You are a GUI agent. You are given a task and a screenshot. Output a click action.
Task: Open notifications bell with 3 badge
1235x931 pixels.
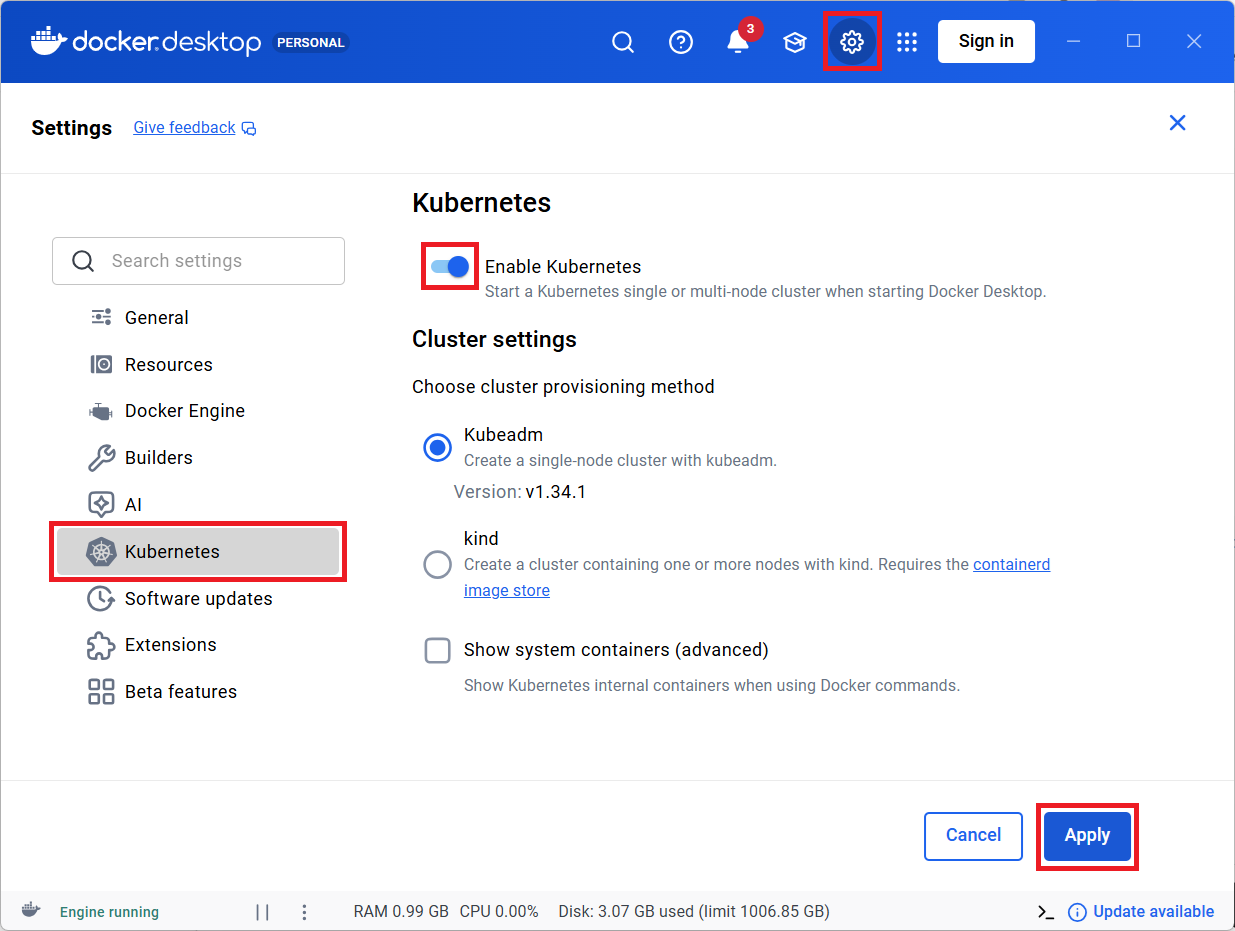[x=739, y=40]
